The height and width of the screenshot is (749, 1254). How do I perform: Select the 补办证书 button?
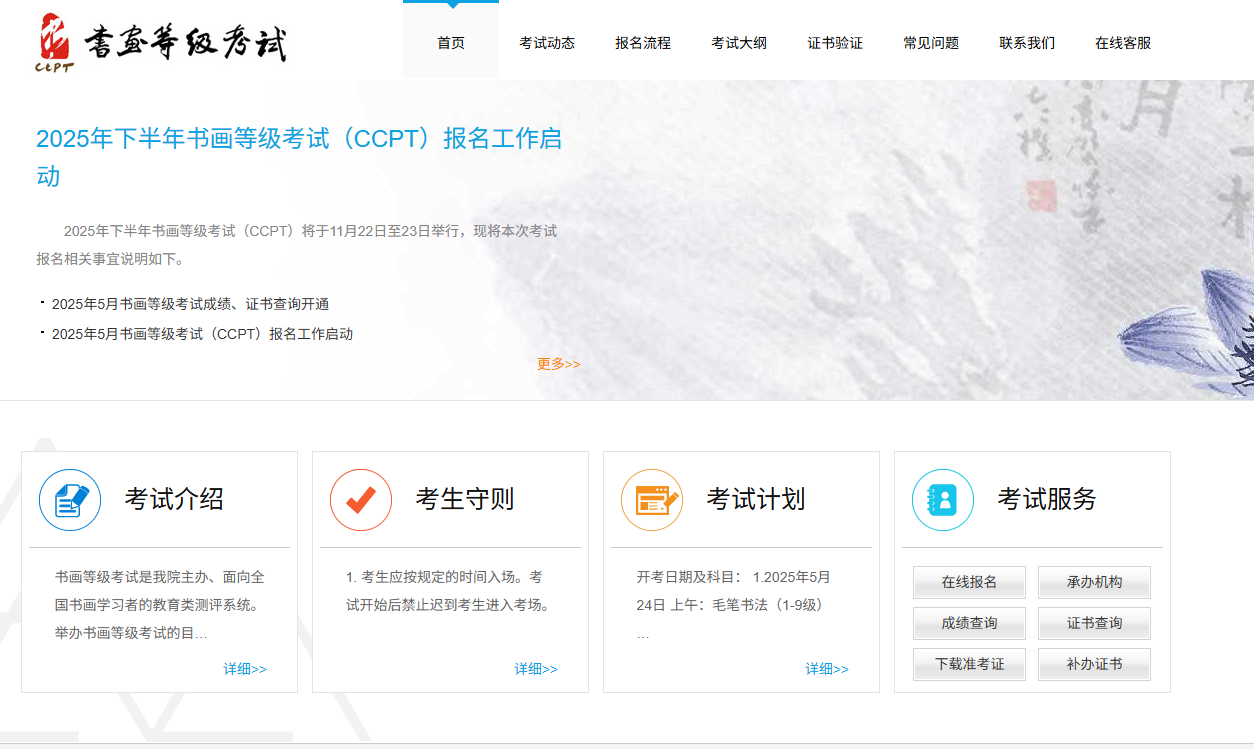(x=1094, y=664)
